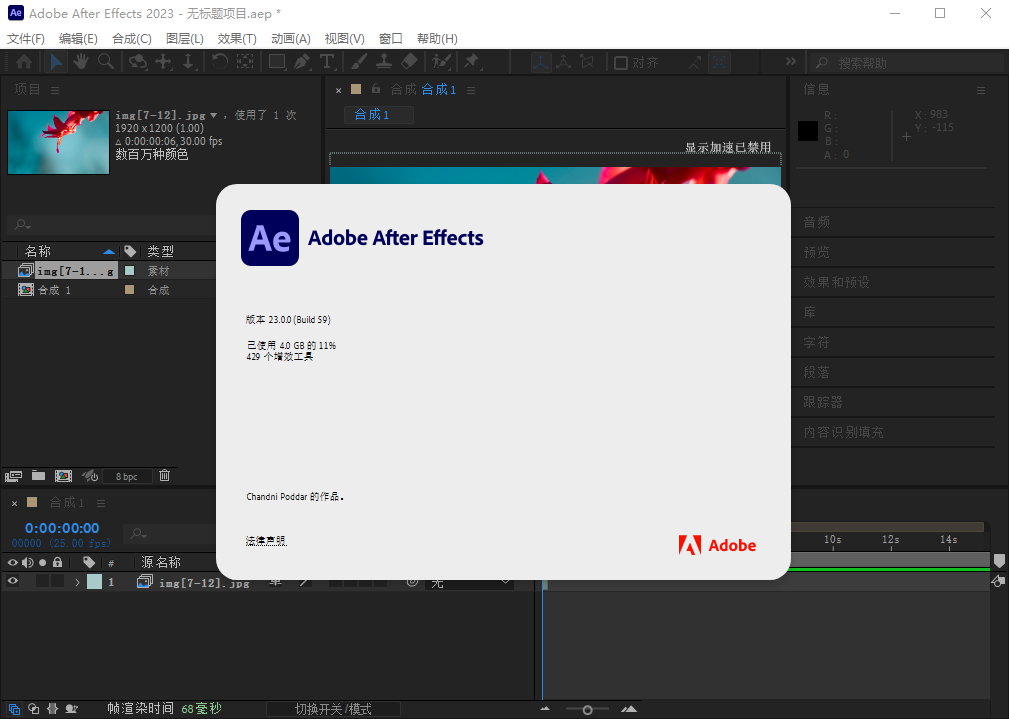This screenshot has width=1009, height=719.
Task: Open the 合成(C) menu
Action: click(131, 39)
